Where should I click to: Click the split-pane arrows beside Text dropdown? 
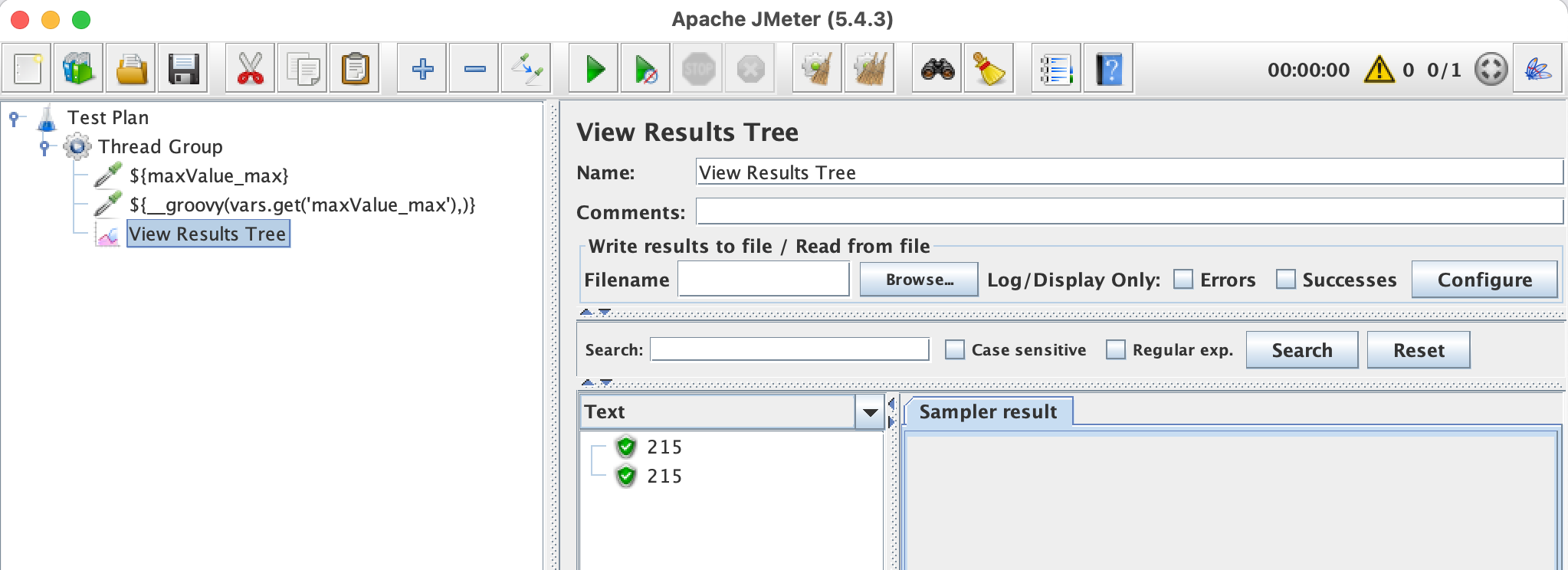pos(891,412)
